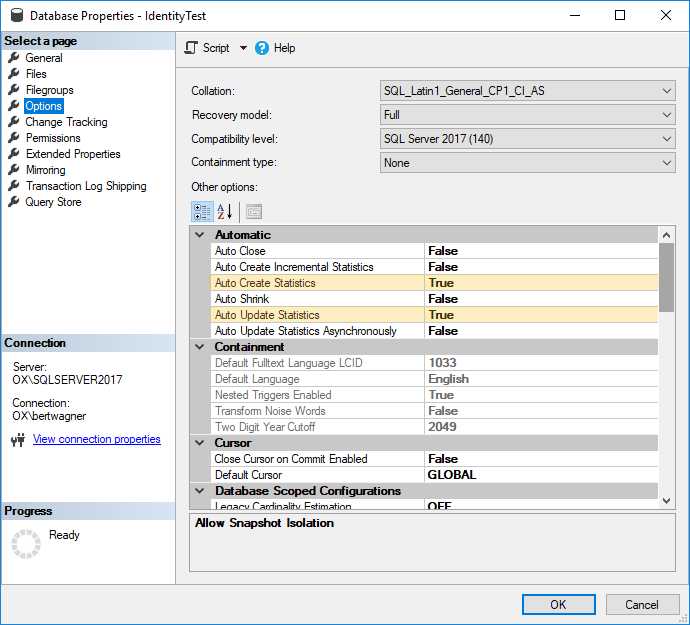Open the Script dropdown arrow
The image size is (690, 625).
[243, 48]
